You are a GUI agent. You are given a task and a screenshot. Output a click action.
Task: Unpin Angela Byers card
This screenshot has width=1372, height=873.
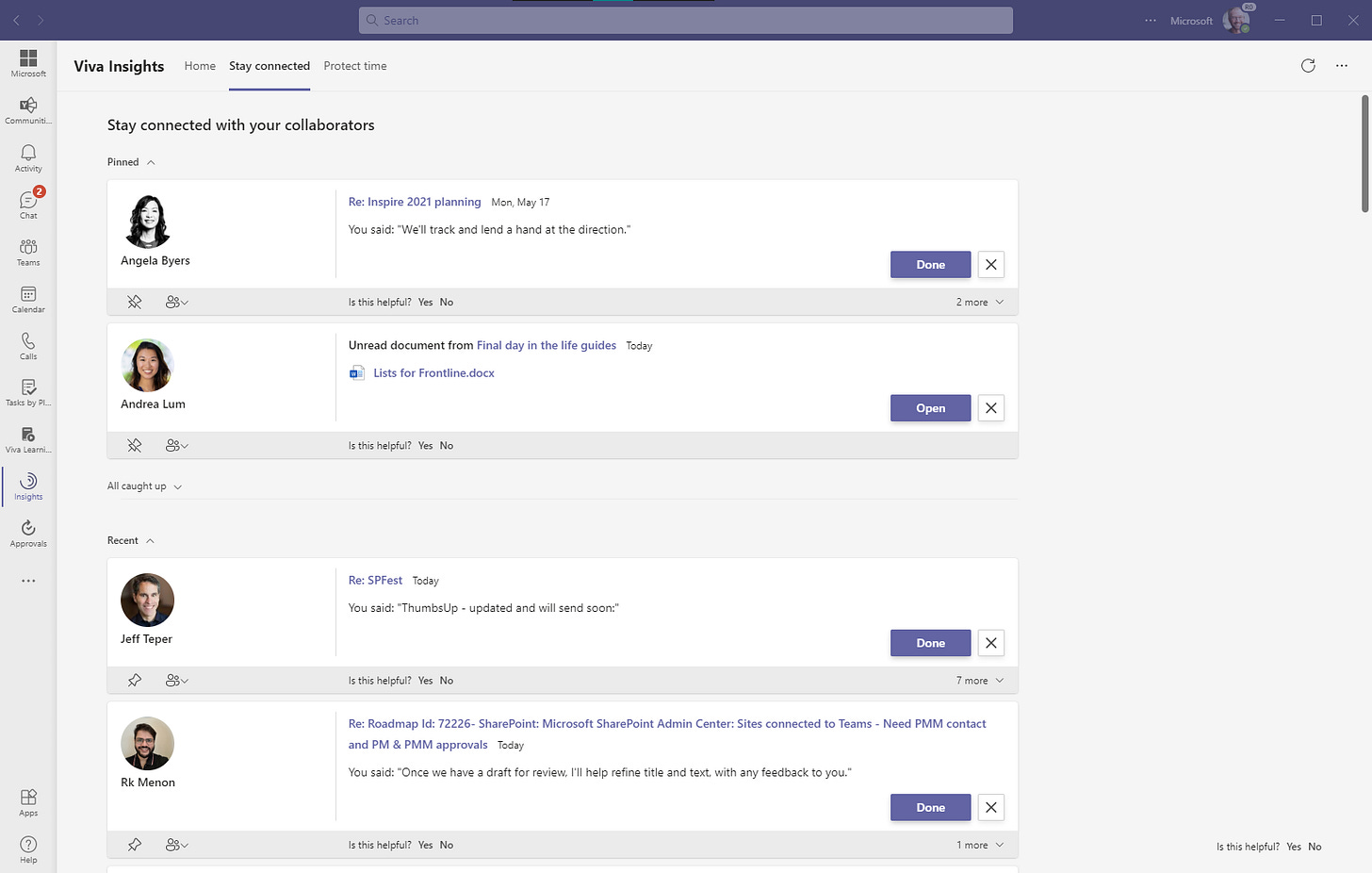pyautogui.click(x=135, y=302)
